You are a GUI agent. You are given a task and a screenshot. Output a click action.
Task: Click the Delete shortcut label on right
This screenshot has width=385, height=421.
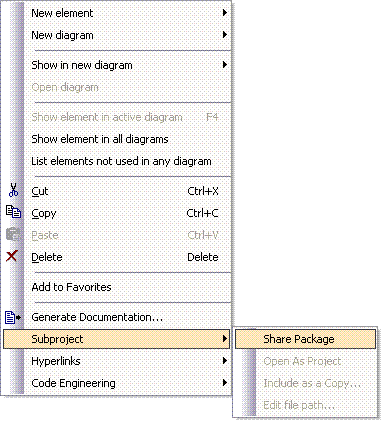click(203, 257)
